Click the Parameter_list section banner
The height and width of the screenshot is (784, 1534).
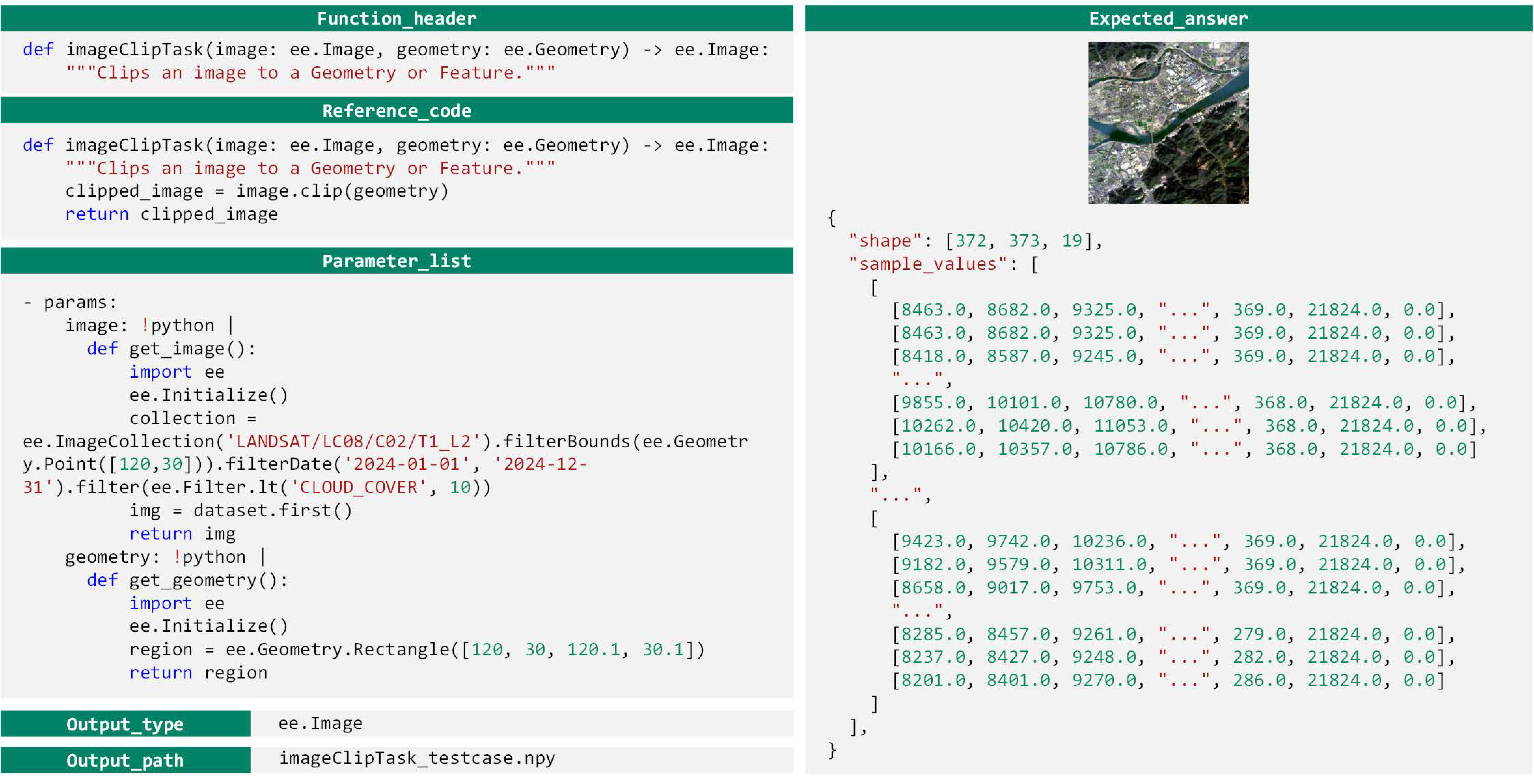click(397, 261)
